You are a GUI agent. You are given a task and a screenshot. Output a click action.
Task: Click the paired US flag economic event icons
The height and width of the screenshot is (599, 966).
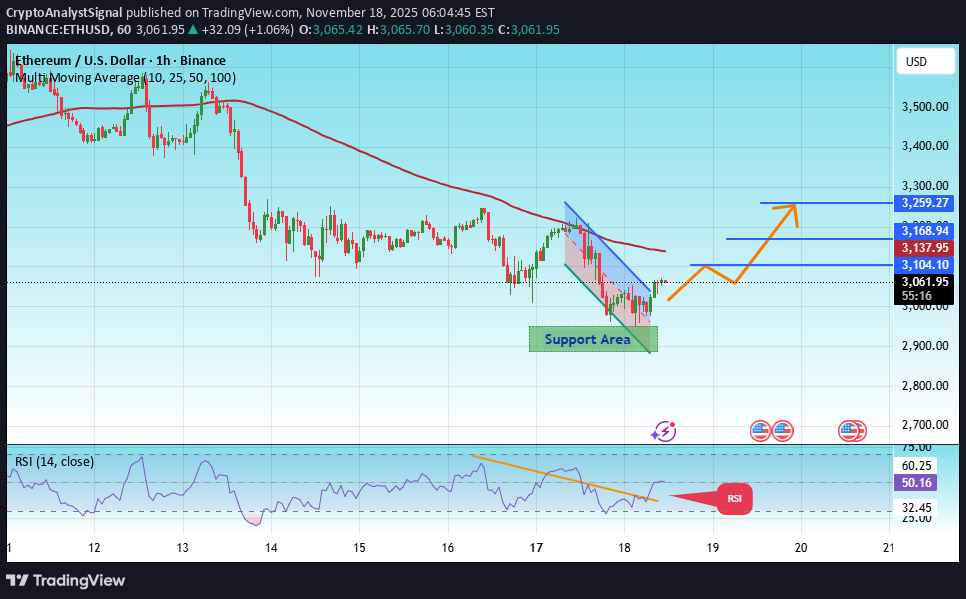click(770, 430)
